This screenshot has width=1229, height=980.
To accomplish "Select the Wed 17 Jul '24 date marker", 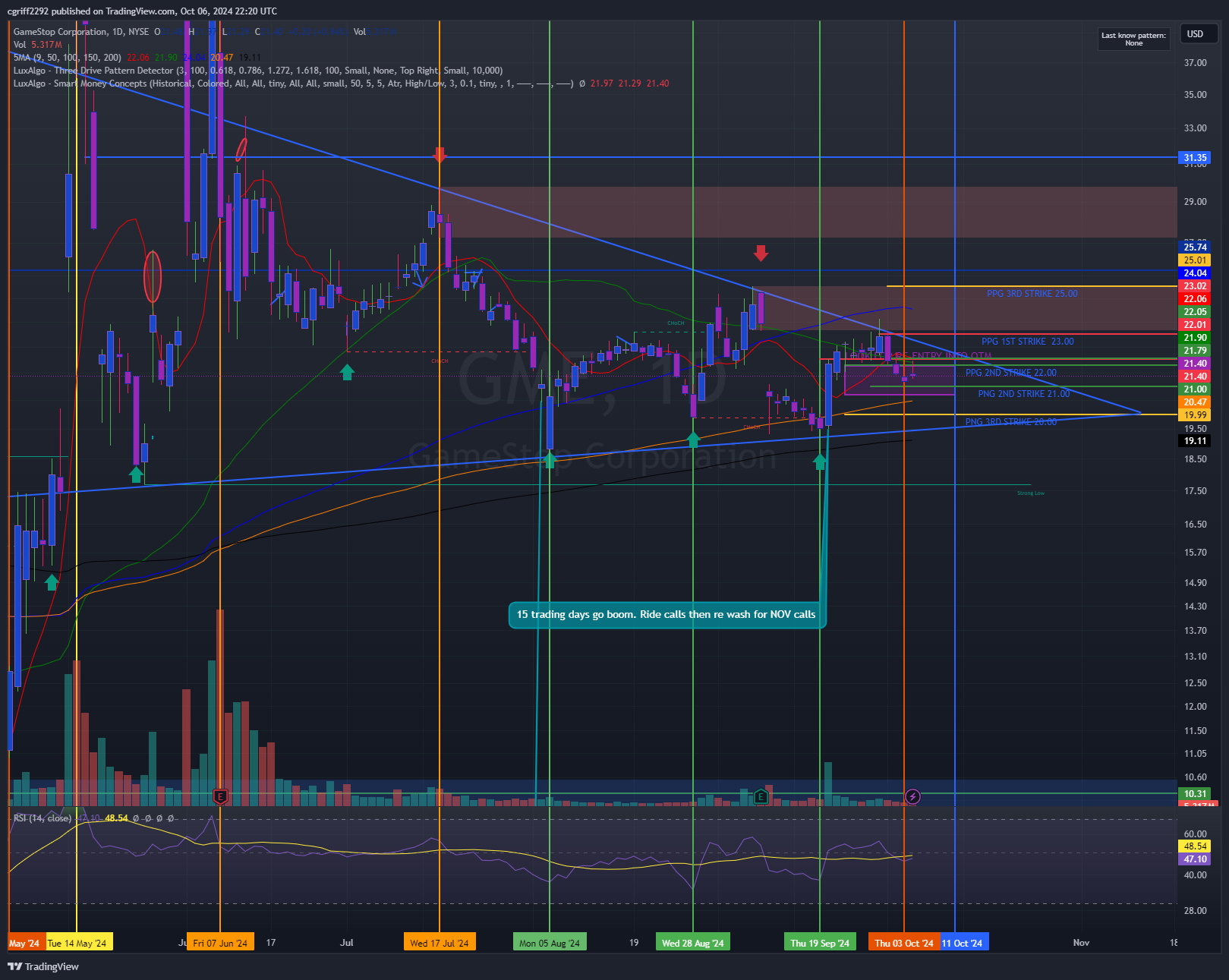I will (440, 943).
